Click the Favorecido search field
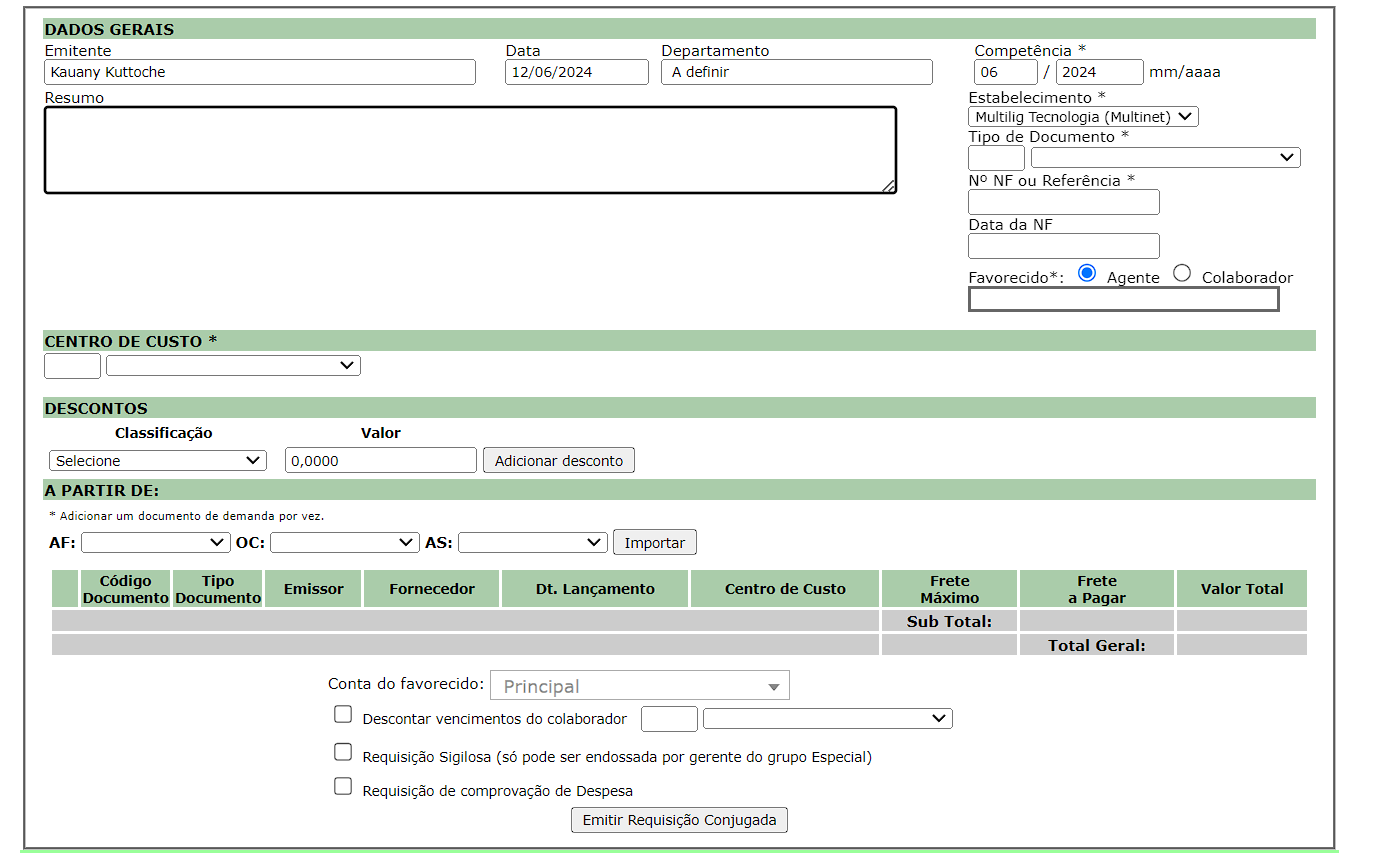 [1123, 299]
